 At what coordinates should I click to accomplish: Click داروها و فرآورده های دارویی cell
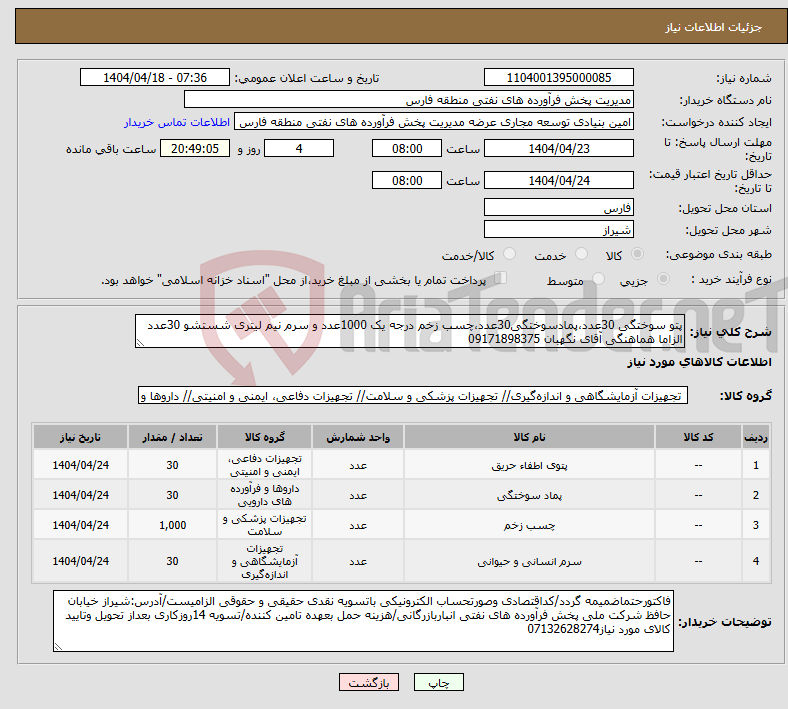click(x=264, y=495)
